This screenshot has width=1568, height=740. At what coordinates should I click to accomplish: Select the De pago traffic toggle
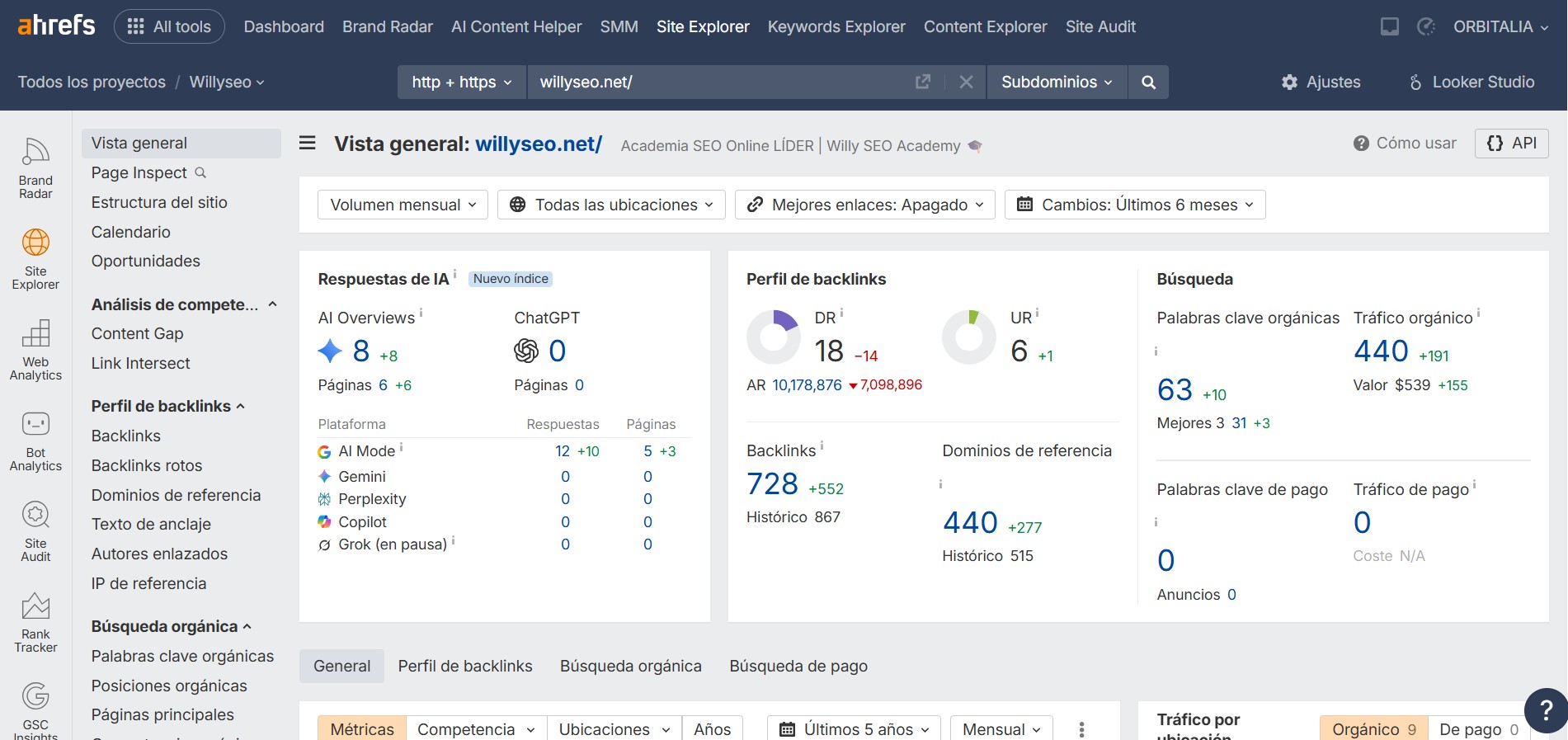pyautogui.click(x=1478, y=729)
